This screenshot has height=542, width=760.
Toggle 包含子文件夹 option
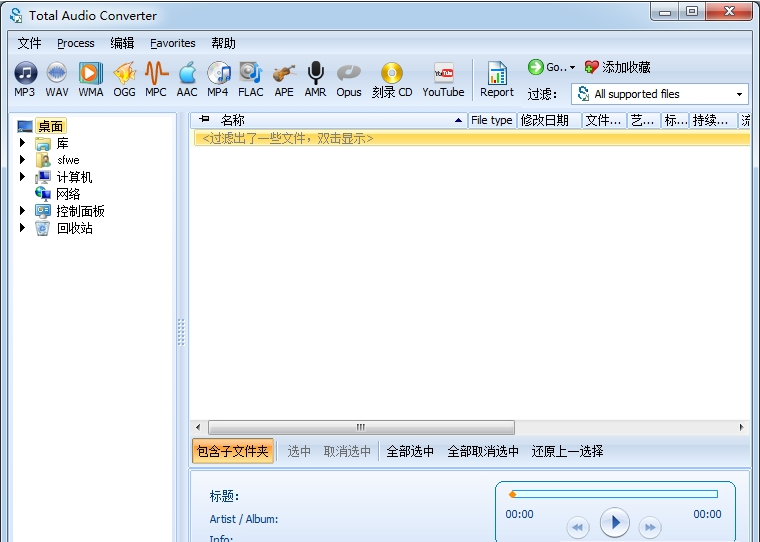(x=233, y=451)
